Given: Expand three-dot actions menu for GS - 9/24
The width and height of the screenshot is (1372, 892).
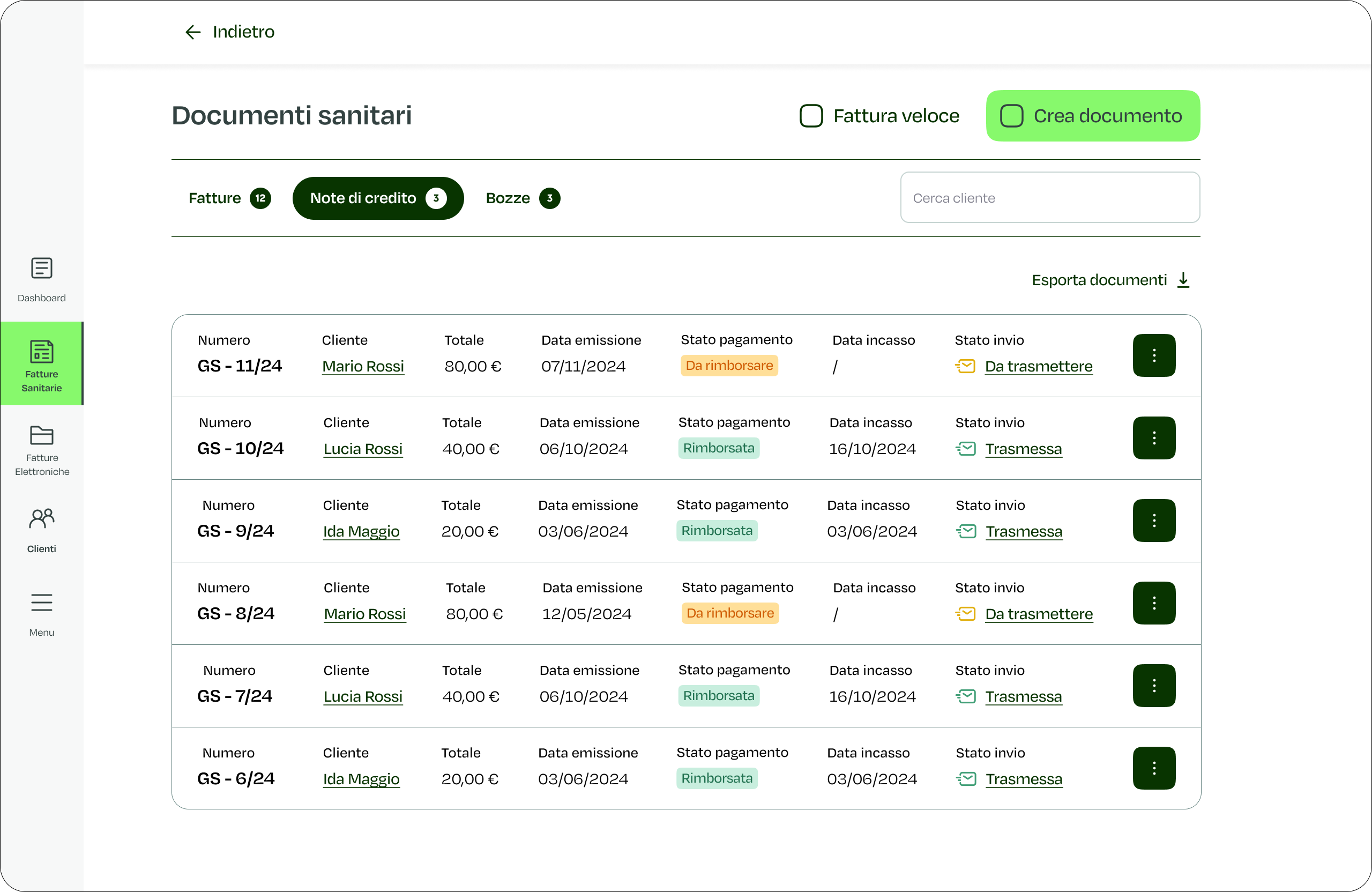Looking at the screenshot, I should coord(1153,521).
